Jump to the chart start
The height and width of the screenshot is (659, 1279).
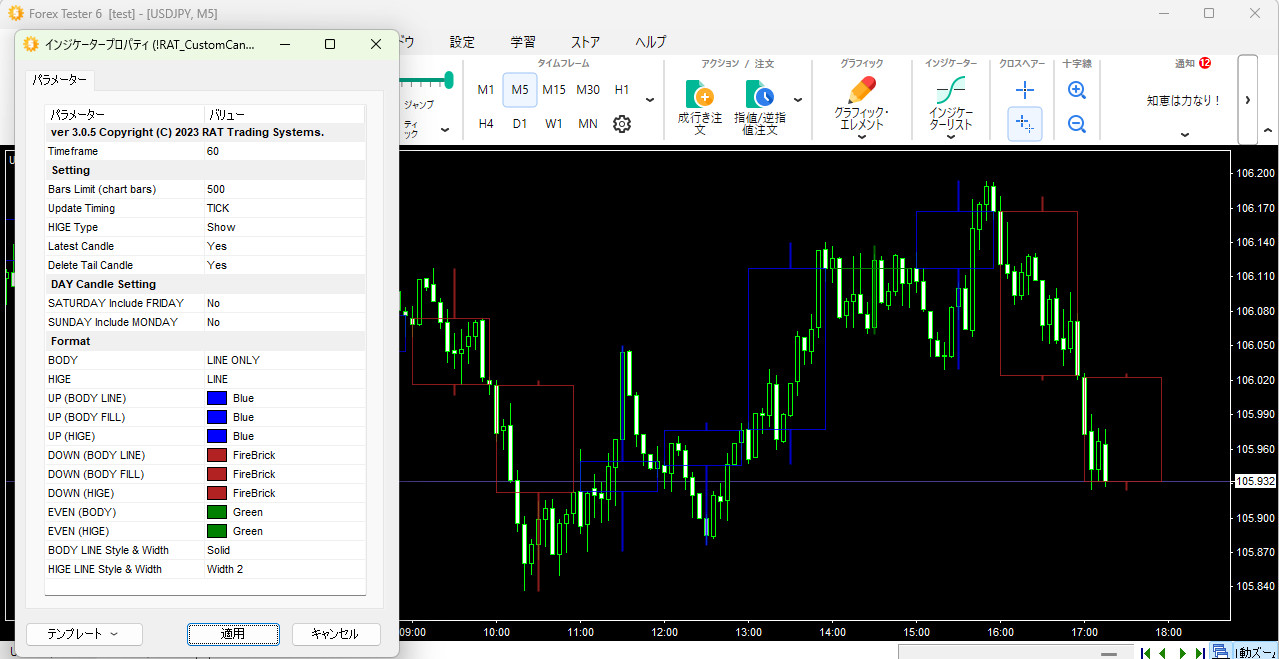(x=1146, y=653)
